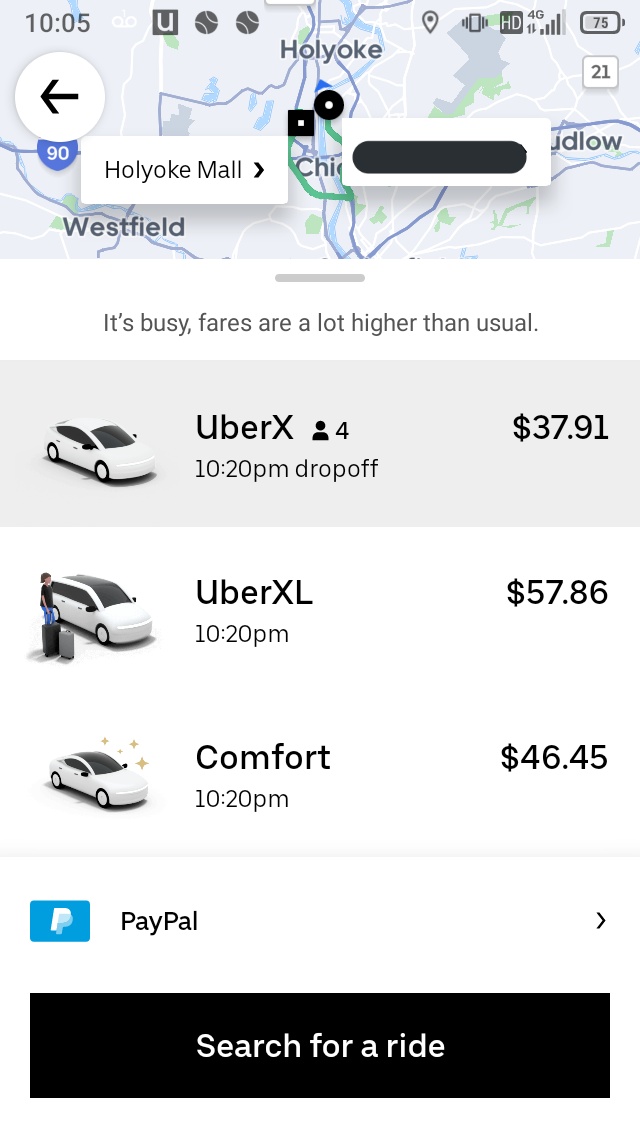Tap the UberX $37.91 fare price
The width and height of the screenshot is (640, 1136).
(x=560, y=428)
